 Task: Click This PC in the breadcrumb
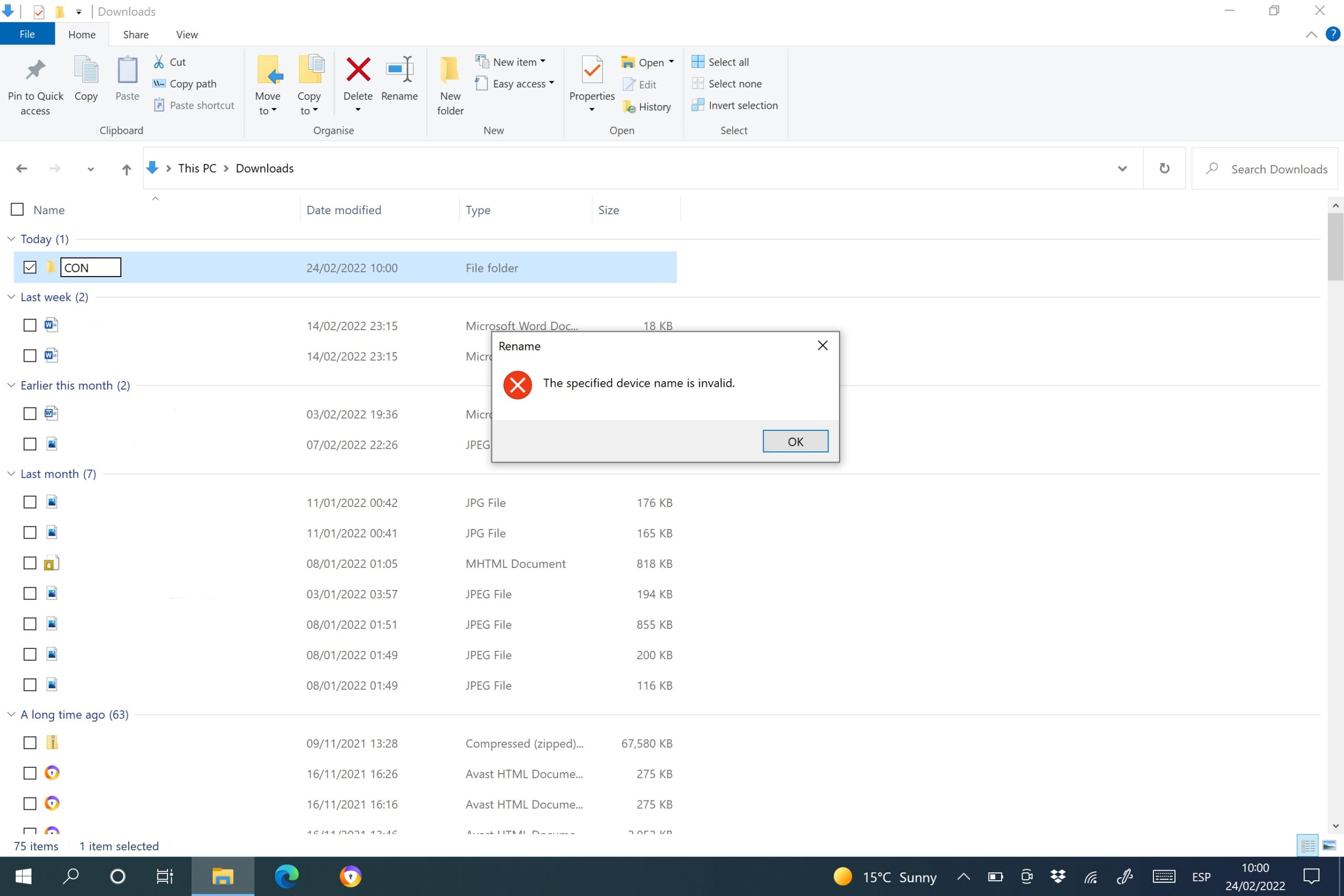coord(197,168)
